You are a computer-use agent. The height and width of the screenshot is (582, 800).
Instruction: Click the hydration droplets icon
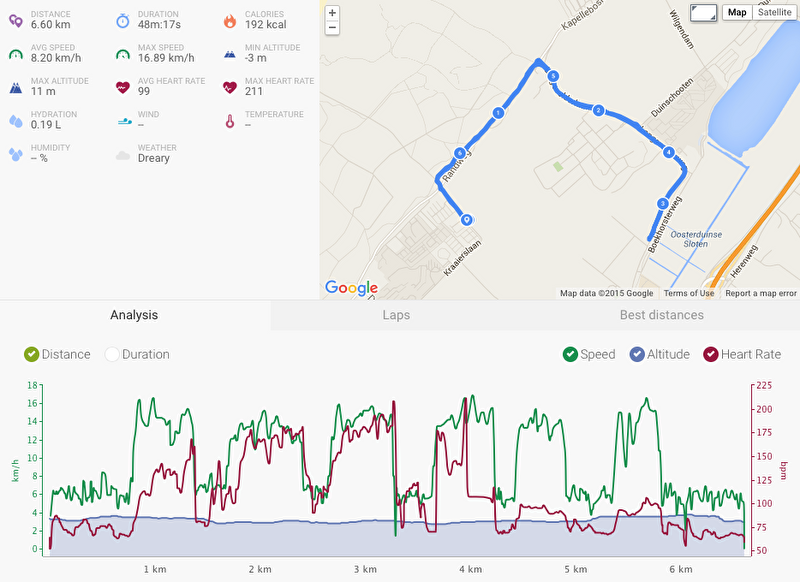(15, 121)
